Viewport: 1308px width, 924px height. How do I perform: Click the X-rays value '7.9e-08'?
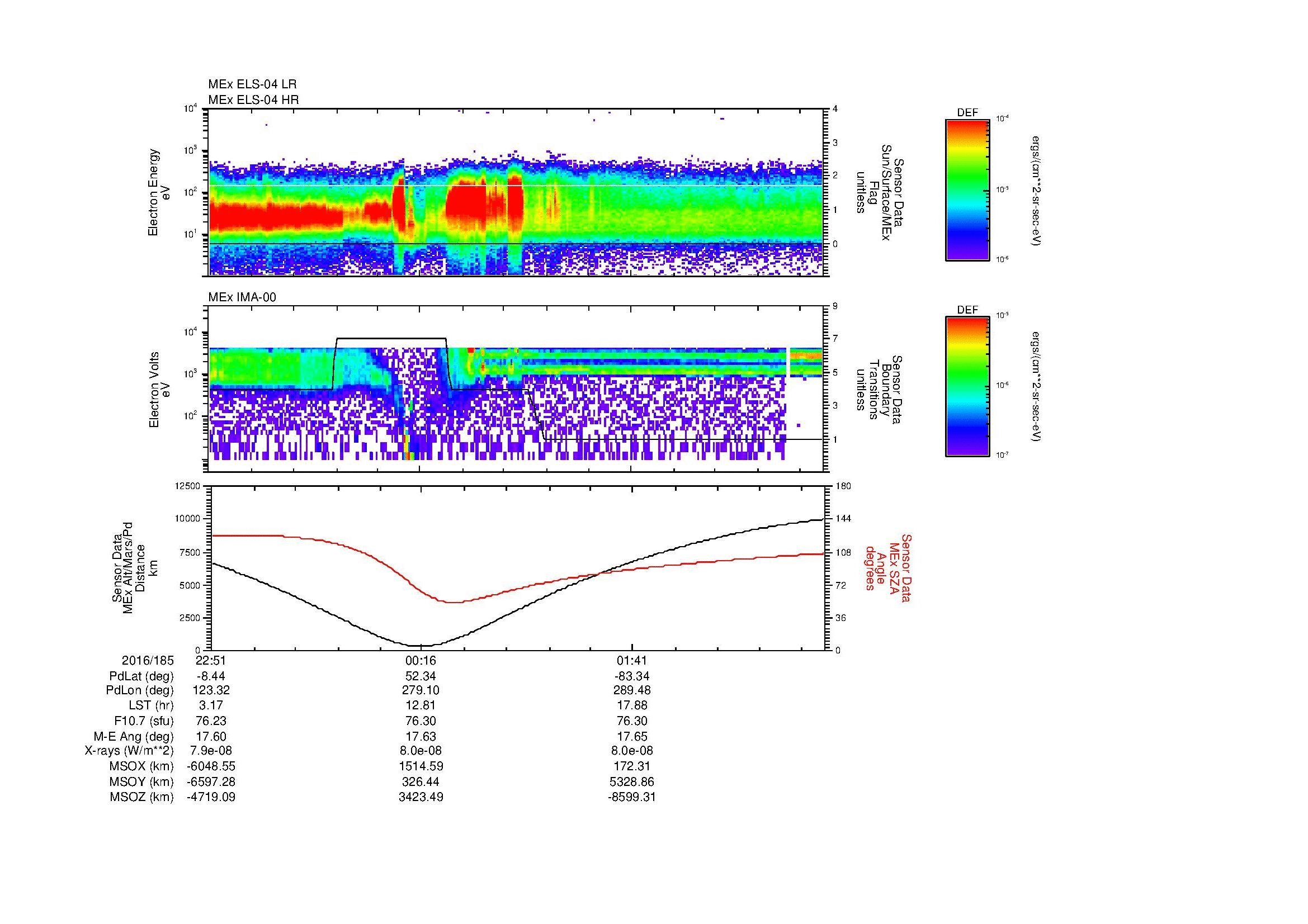[x=211, y=751]
